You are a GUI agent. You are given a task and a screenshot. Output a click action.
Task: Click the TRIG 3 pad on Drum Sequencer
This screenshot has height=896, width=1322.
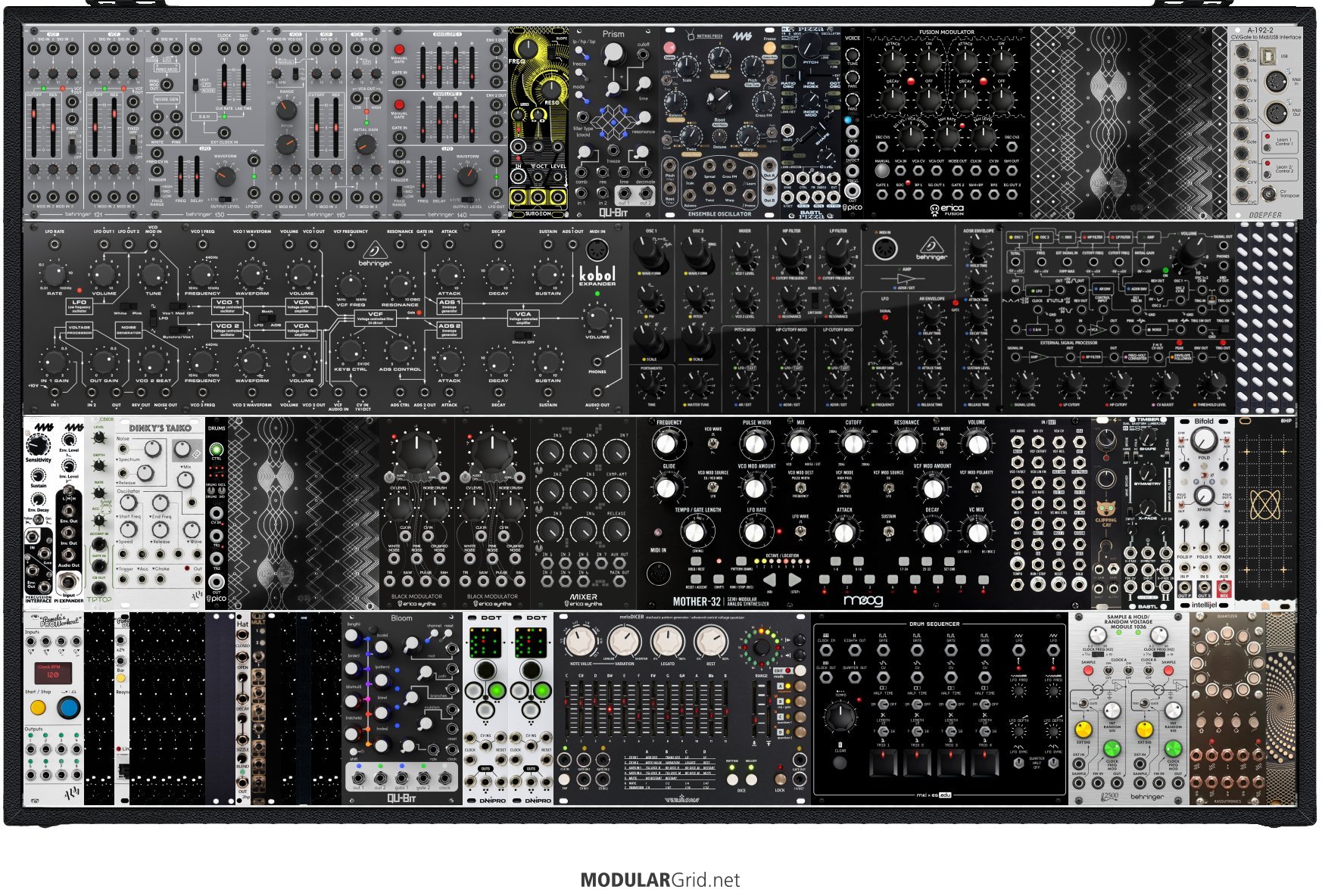[x=950, y=764]
